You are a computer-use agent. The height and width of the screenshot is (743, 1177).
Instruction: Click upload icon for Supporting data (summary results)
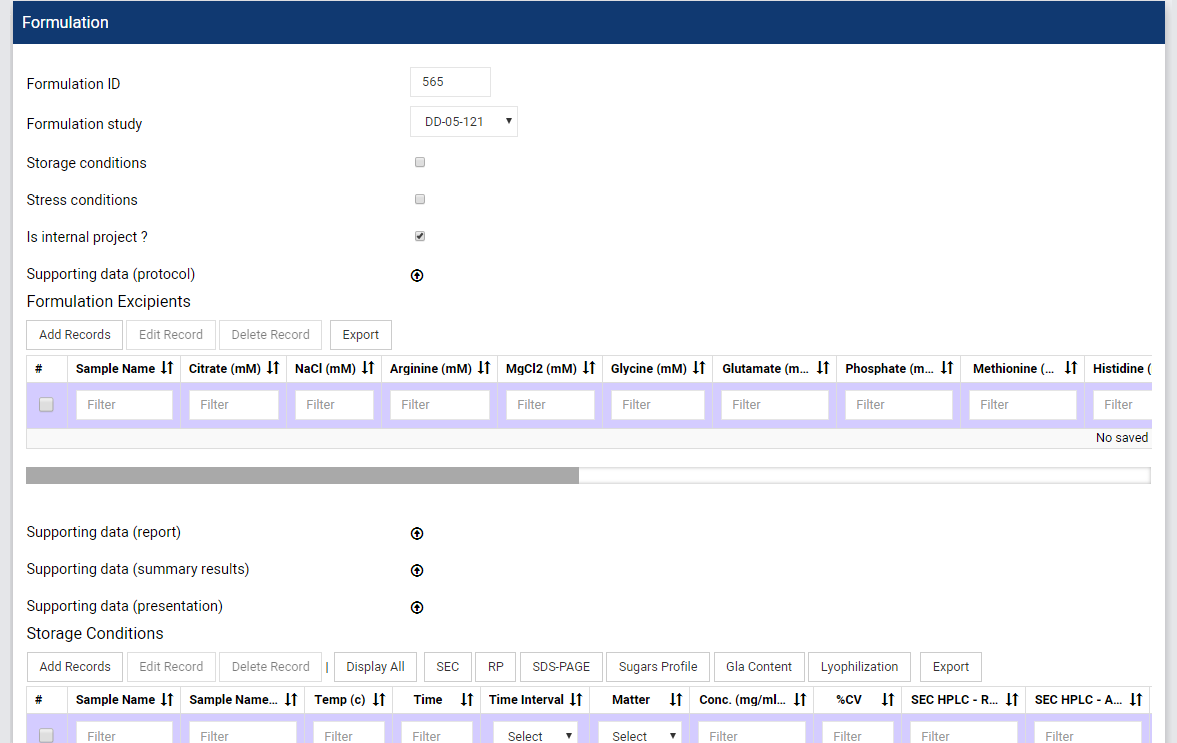[417, 570]
